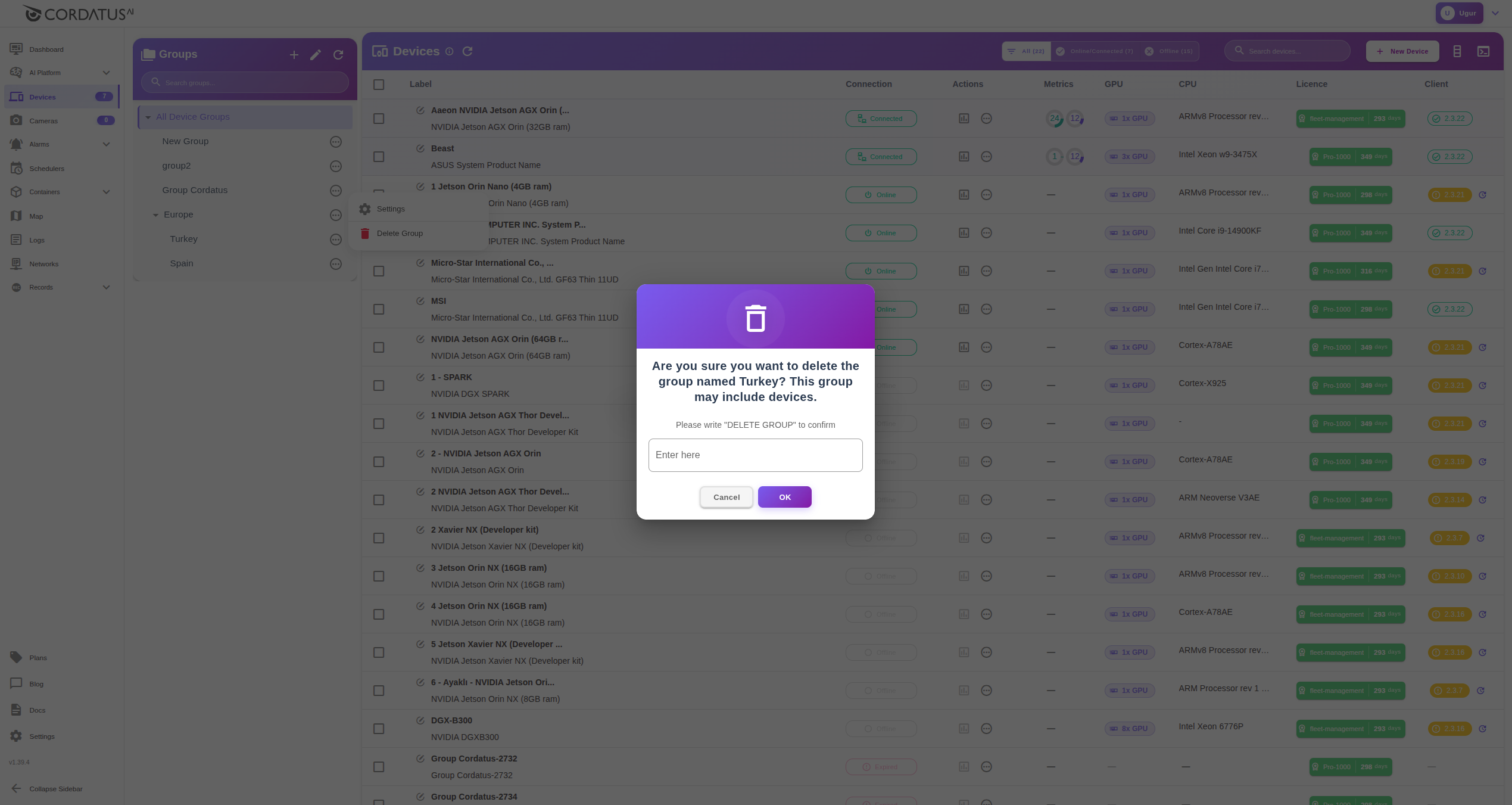Screen dimensions: 1512x805
Task: Check the Beast device checkbox
Action: coord(379,157)
